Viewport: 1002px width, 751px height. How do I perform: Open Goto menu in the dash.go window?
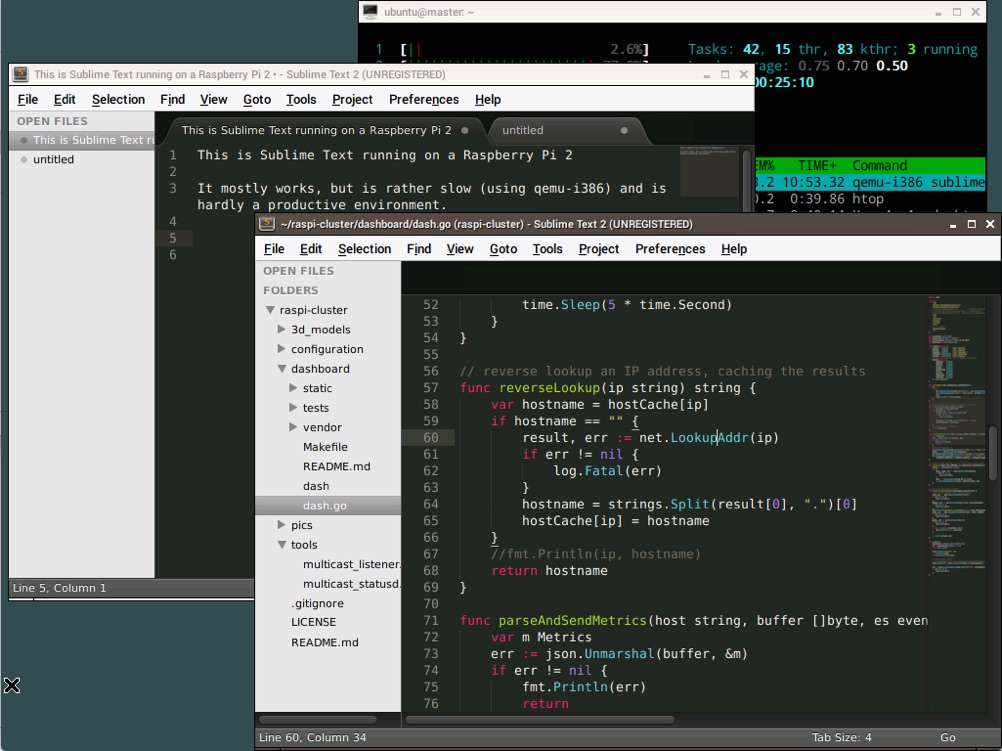[503, 249]
